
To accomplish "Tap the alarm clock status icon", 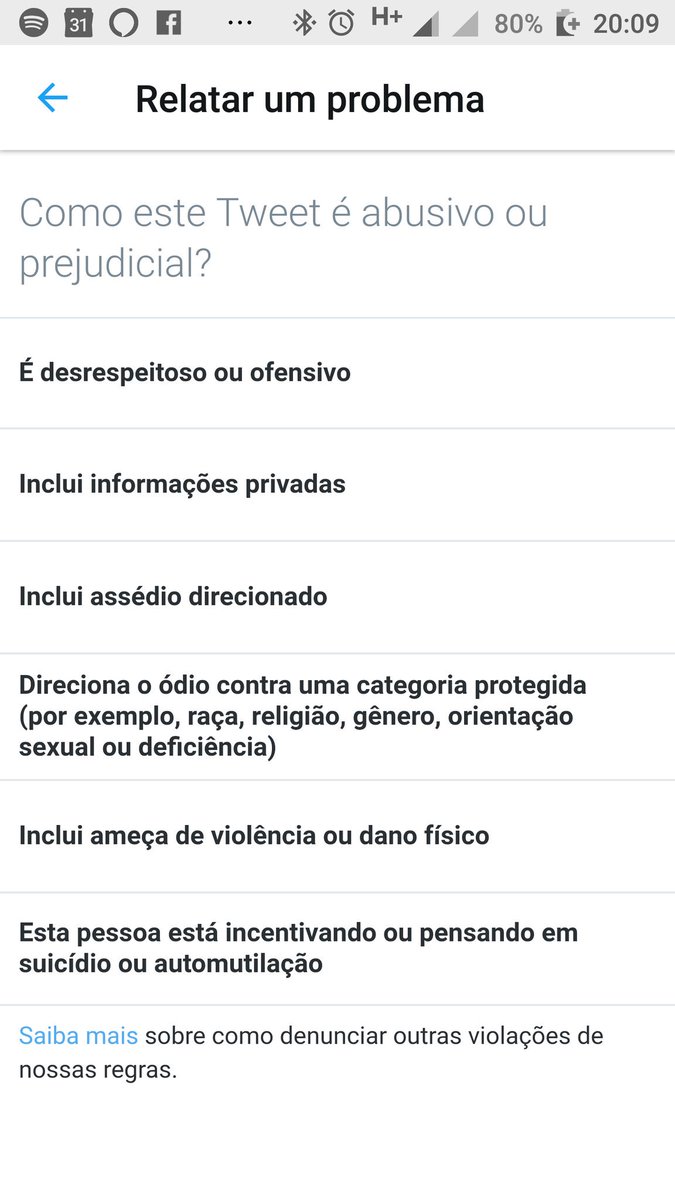I will [x=341, y=22].
